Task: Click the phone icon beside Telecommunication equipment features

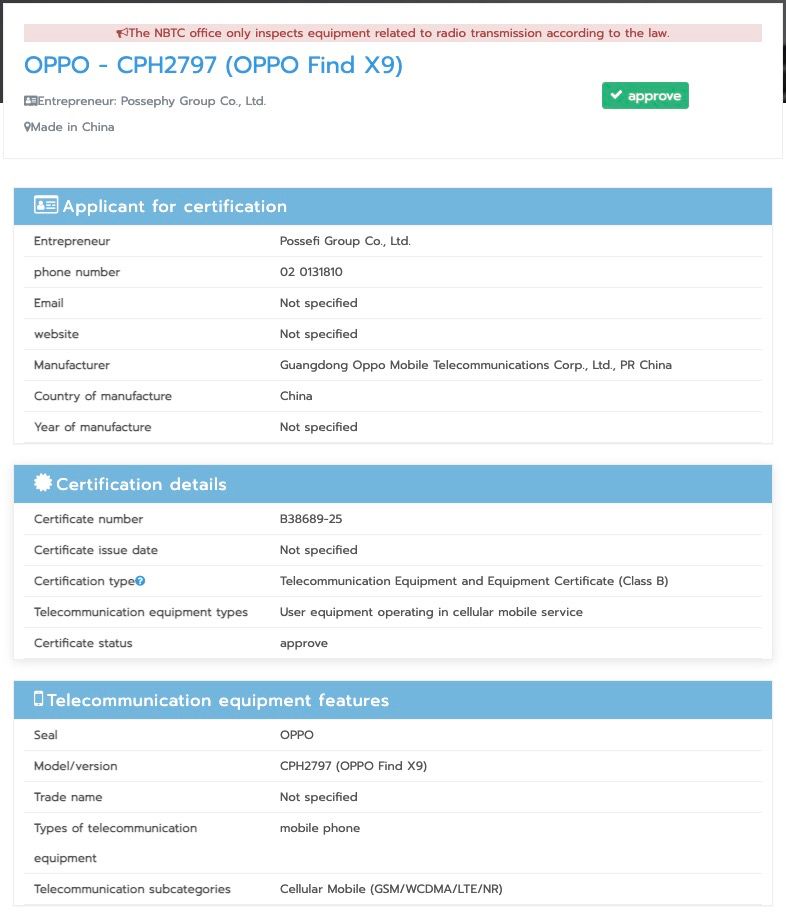Action: 39,699
